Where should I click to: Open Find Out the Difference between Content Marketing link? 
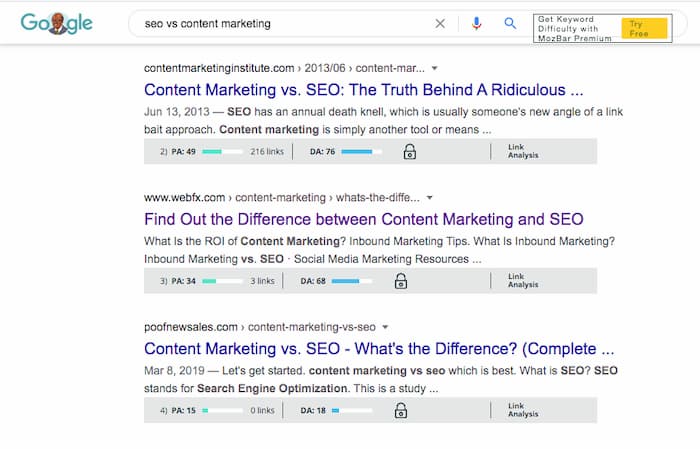pos(364,220)
